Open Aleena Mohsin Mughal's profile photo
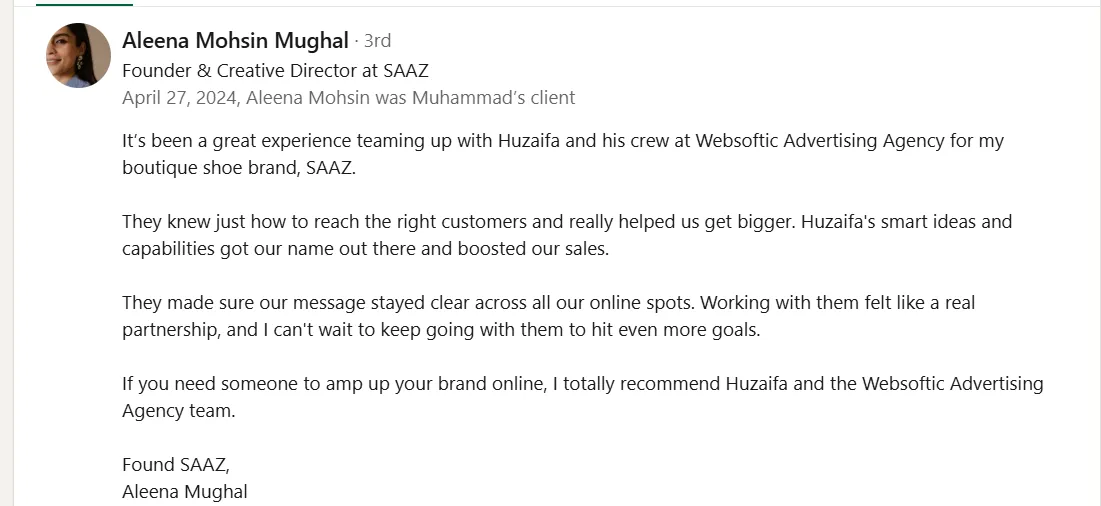The image size is (1101, 506). tap(79, 55)
